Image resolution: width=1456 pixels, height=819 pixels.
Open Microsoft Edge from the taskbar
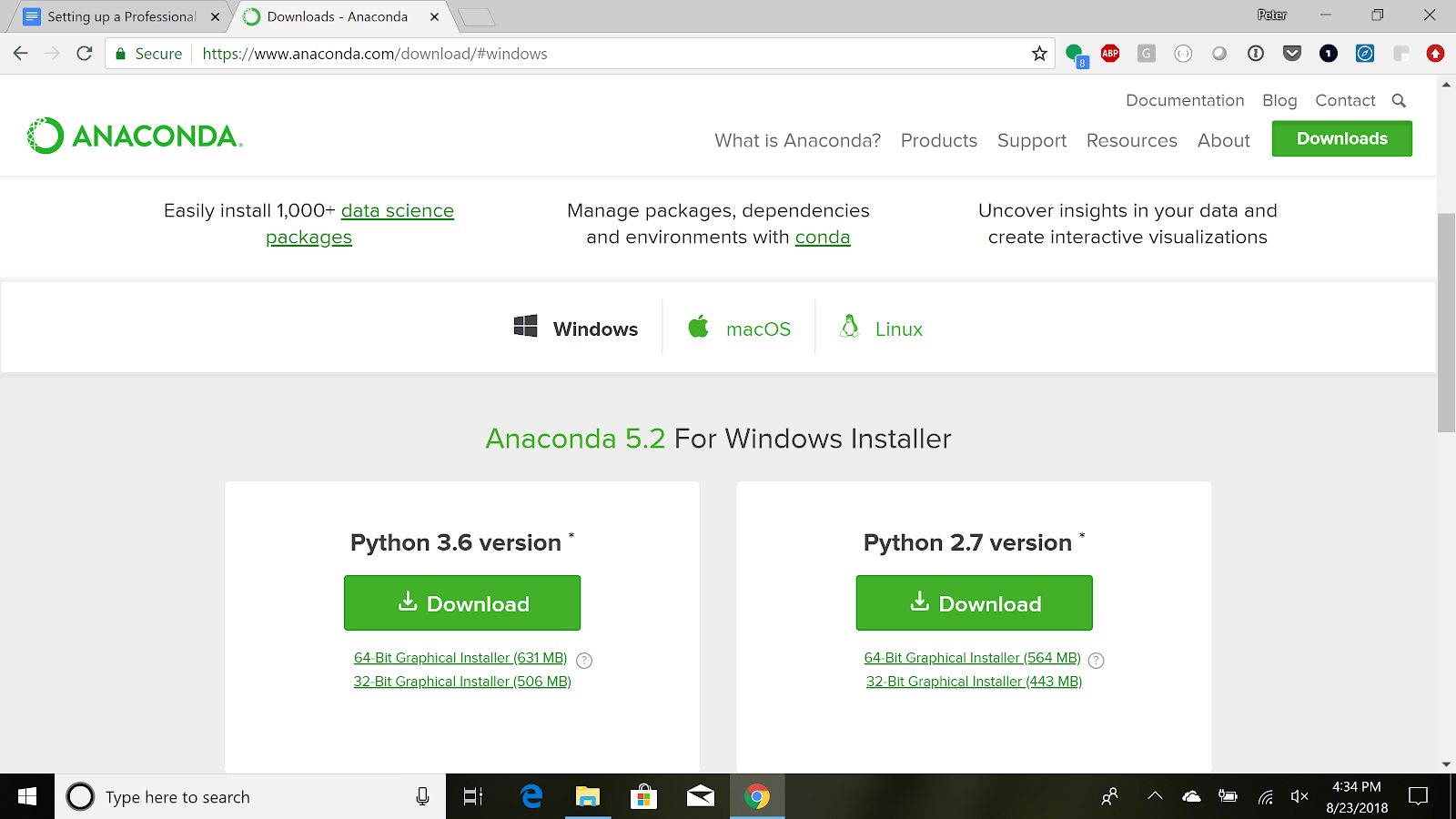(x=531, y=797)
